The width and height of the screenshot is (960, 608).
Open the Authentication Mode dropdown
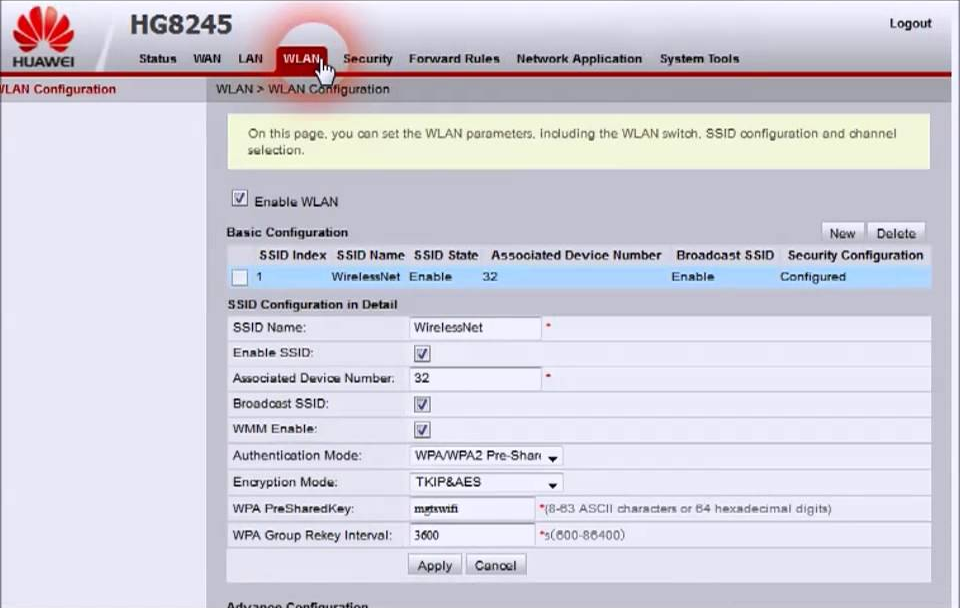(x=486, y=456)
